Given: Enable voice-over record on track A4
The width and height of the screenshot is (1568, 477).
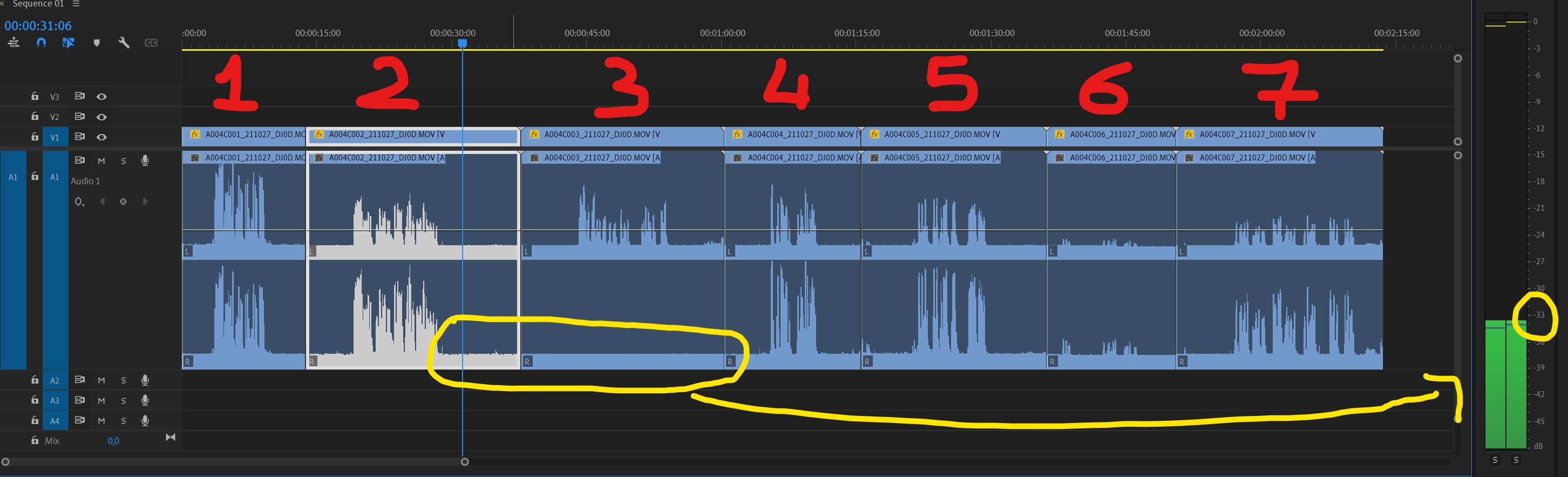Looking at the screenshot, I should (x=145, y=420).
